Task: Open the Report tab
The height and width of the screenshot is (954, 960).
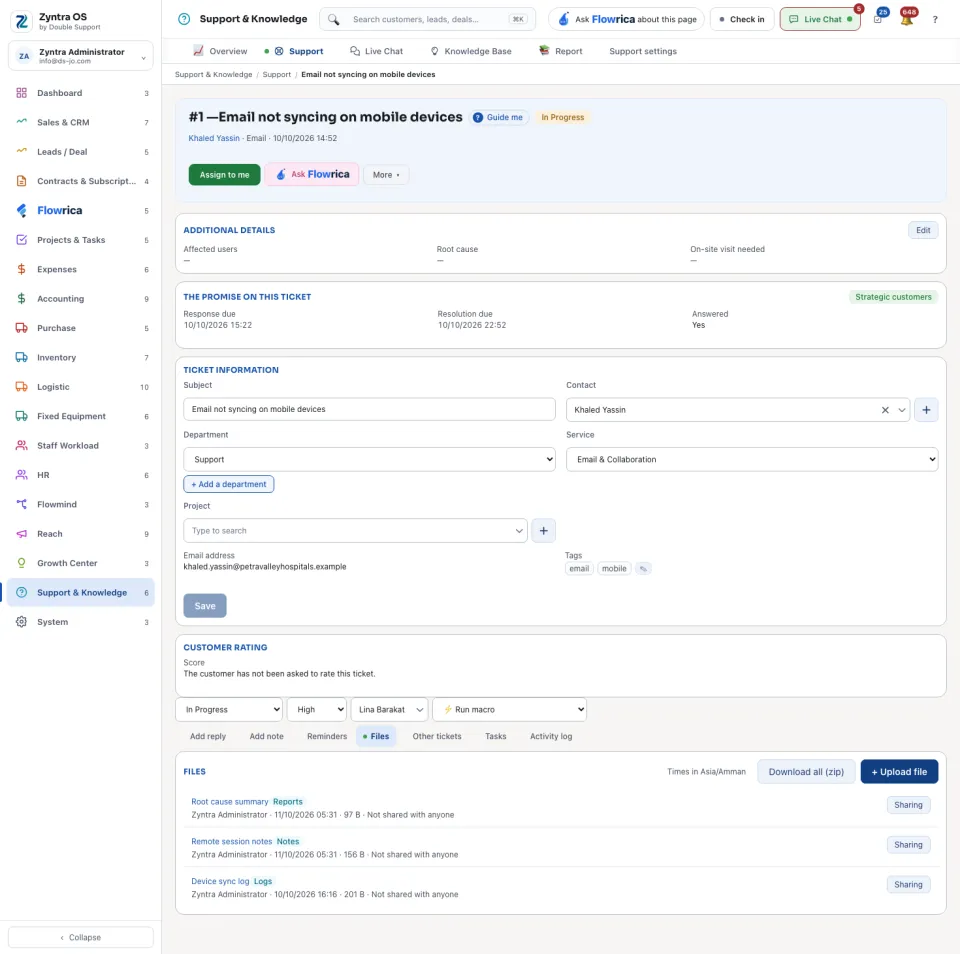Action: click(561, 51)
